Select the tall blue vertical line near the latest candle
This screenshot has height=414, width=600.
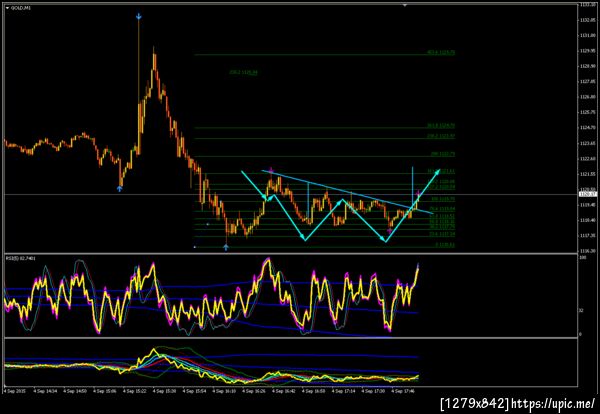click(412, 187)
